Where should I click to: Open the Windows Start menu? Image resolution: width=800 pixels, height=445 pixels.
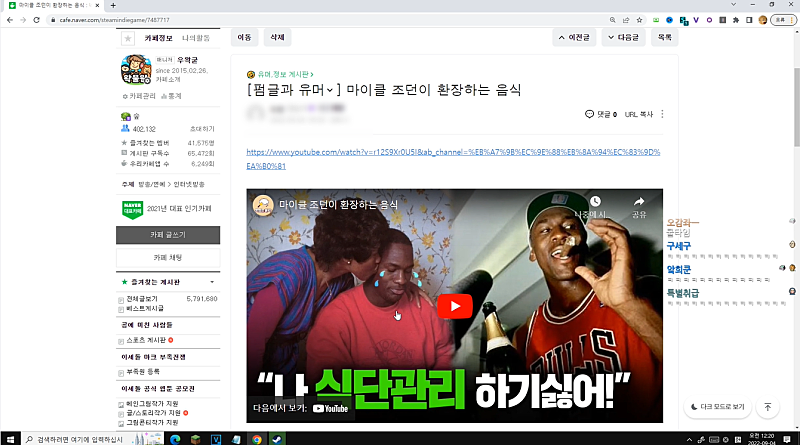[x=10, y=439]
